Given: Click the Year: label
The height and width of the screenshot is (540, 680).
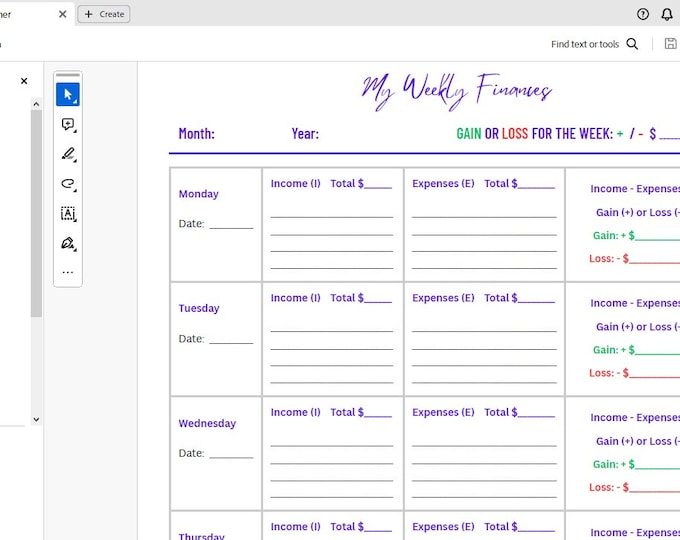Looking at the screenshot, I should [305, 134].
